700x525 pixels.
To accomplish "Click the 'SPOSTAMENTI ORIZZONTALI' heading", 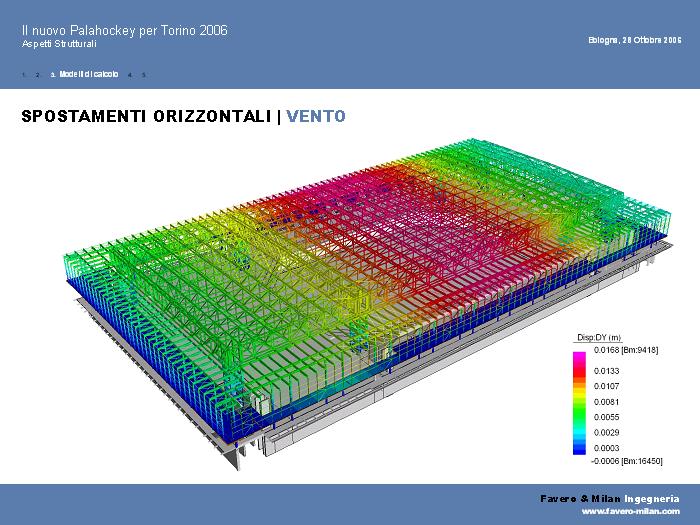I will coord(146,116).
